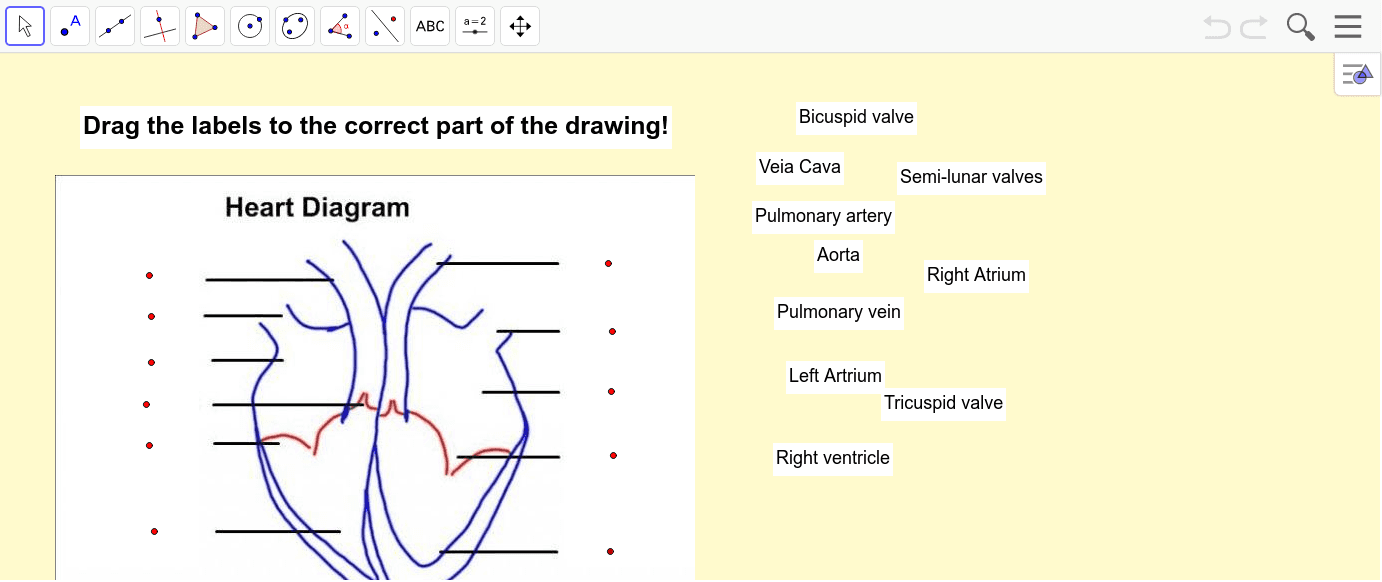The image size is (1382, 582).
Task: Toggle the style bar button
Action: pos(1358,74)
